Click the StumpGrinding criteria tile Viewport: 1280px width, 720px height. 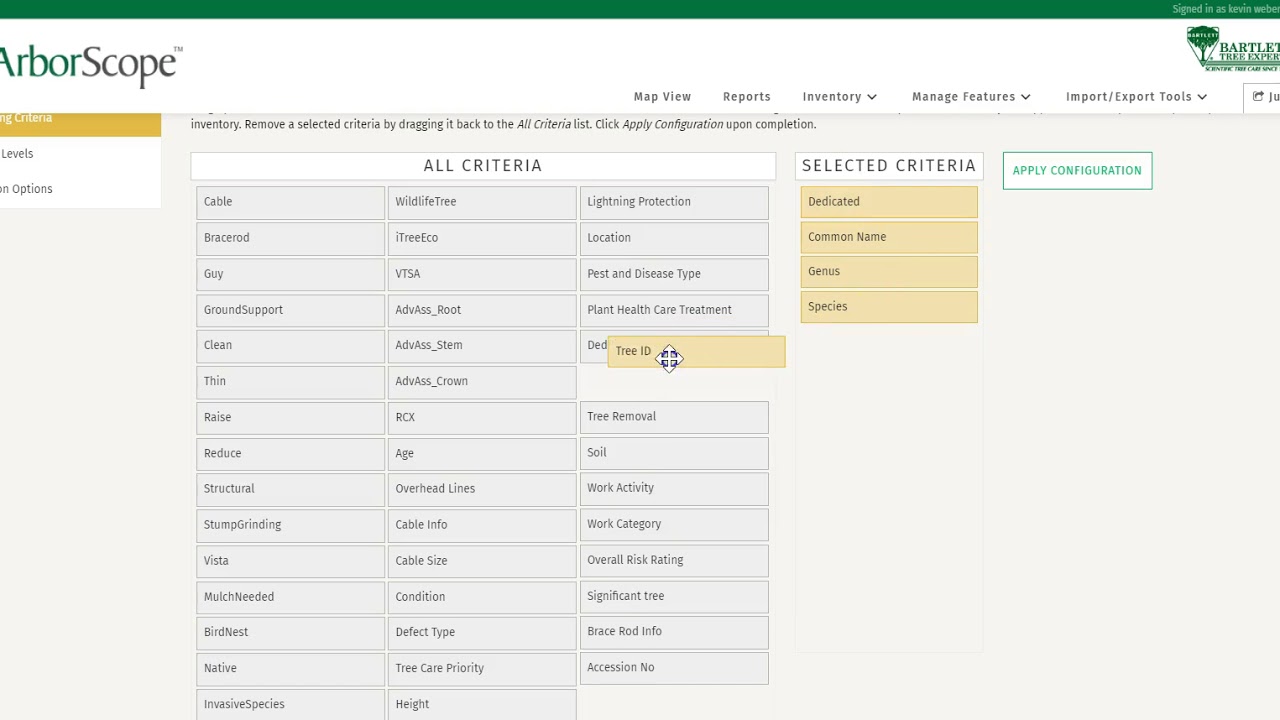pyautogui.click(x=290, y=525)
